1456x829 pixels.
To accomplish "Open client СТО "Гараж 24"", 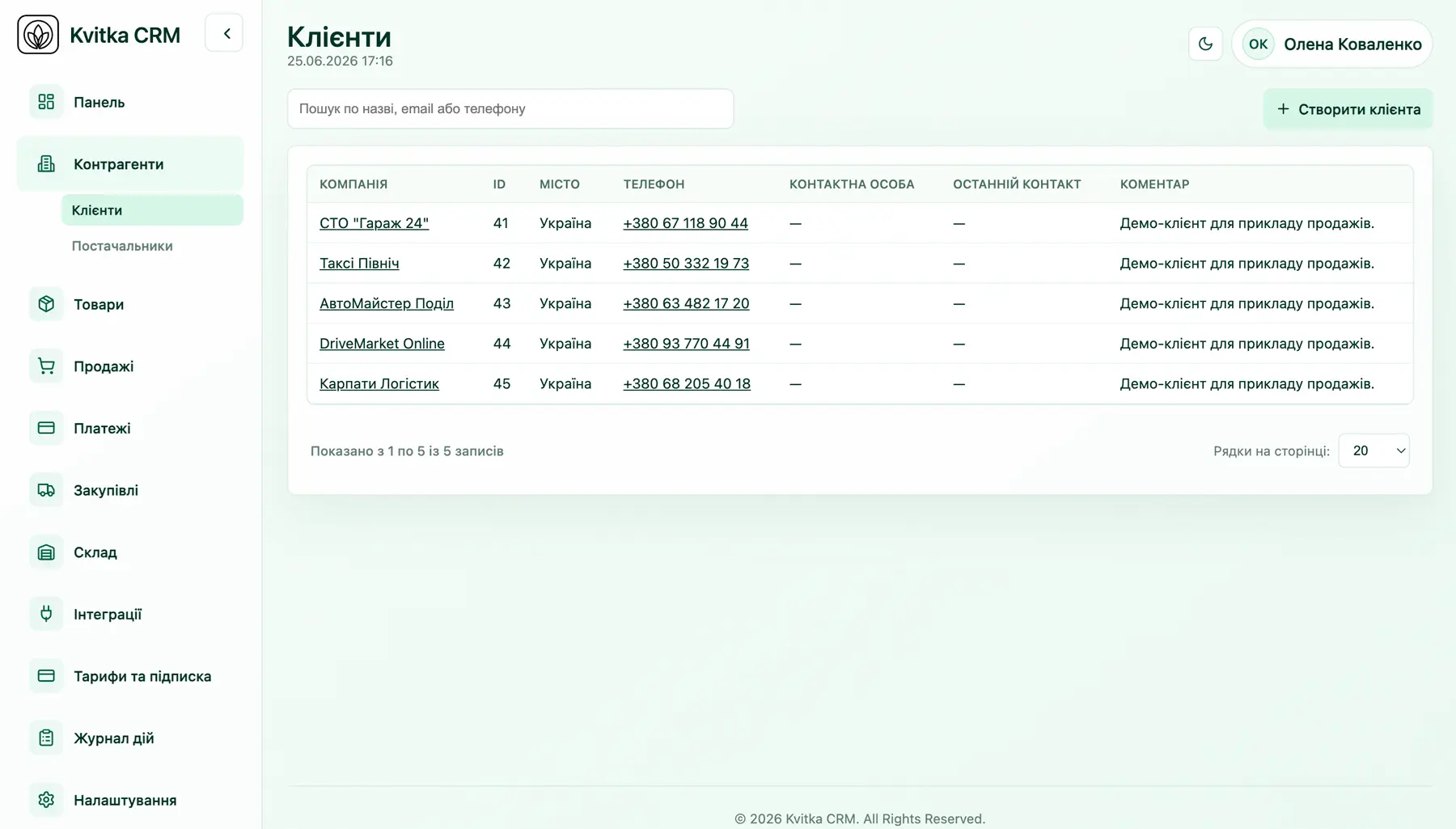I will point(374,223).
